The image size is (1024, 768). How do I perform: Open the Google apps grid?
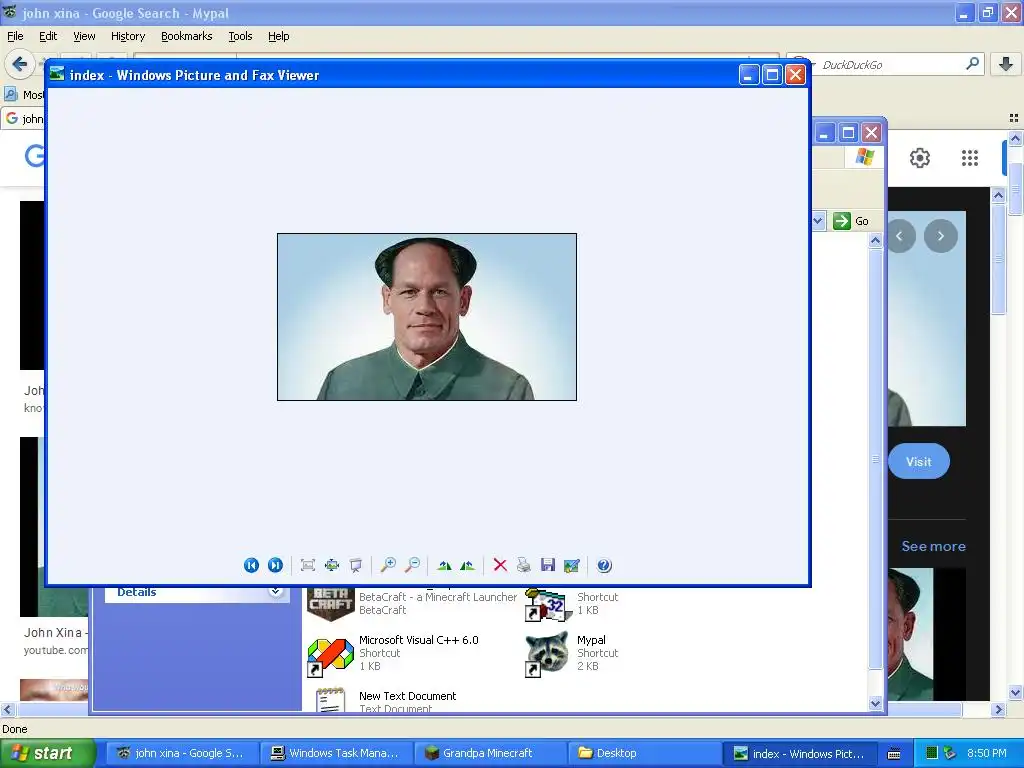click(970, 158)
